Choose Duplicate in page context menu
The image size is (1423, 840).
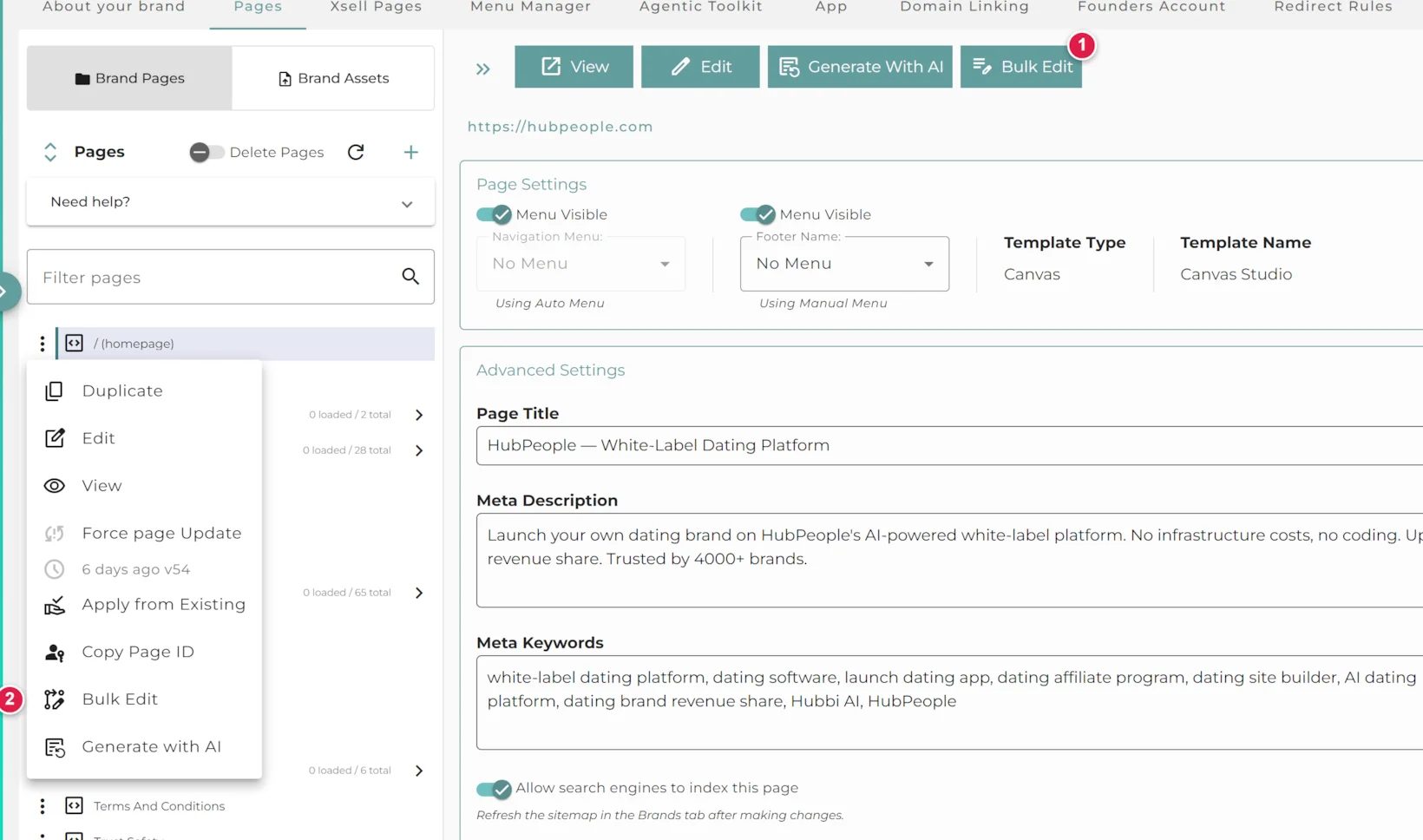coord(144,390)
